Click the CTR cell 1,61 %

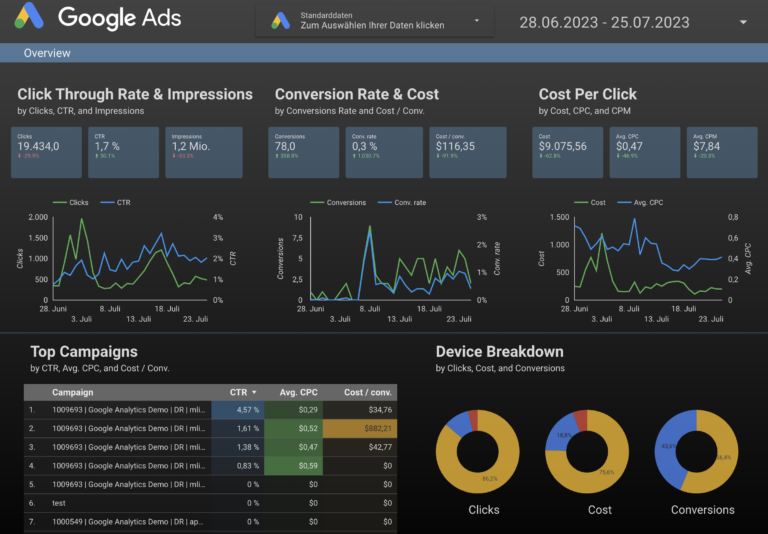tap(238, 428)
